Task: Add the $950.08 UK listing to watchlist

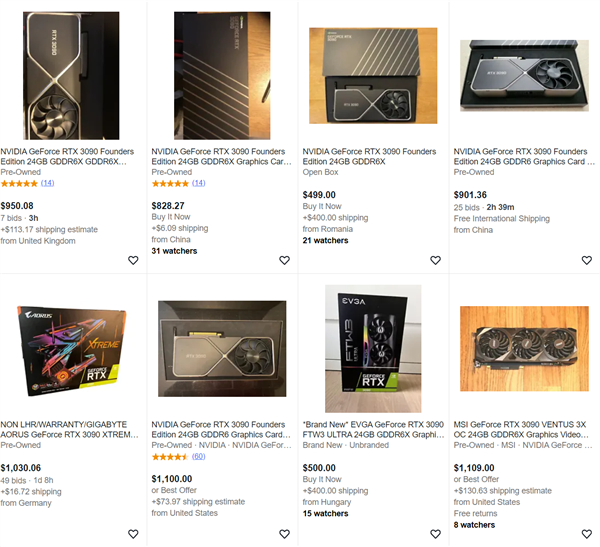Action: coord(133,260)
